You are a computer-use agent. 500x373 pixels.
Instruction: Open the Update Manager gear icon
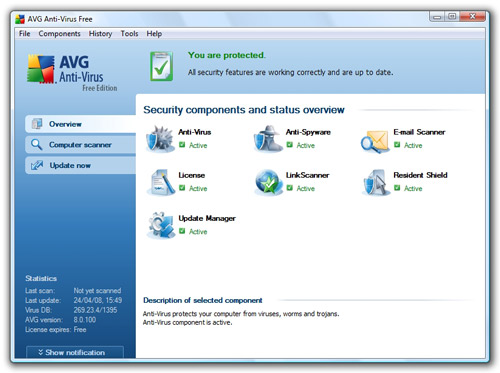click(x=161, y=225)
